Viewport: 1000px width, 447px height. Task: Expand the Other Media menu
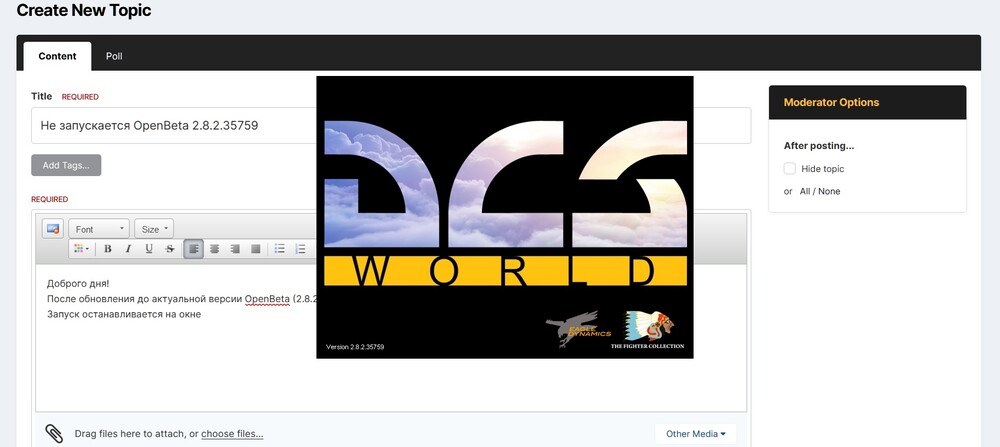click(696, 434)
